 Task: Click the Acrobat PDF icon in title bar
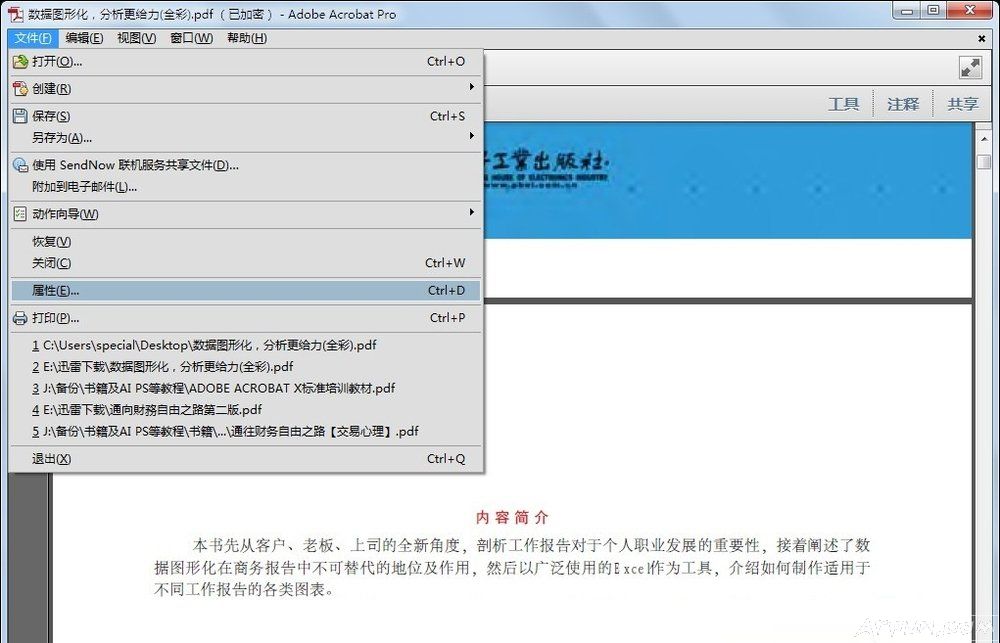pos(15,13)
